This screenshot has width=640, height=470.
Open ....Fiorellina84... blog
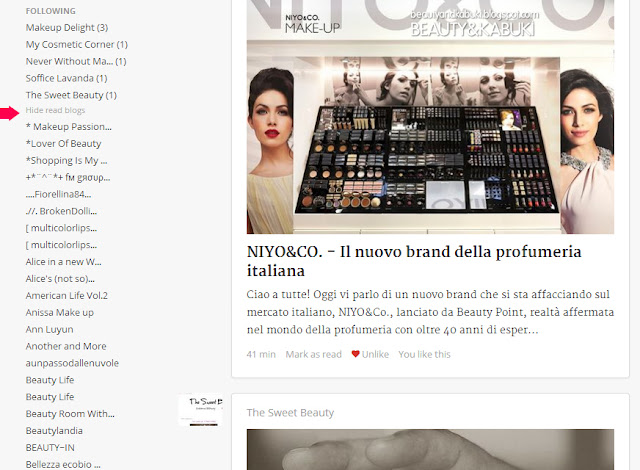tap(58, 194)
